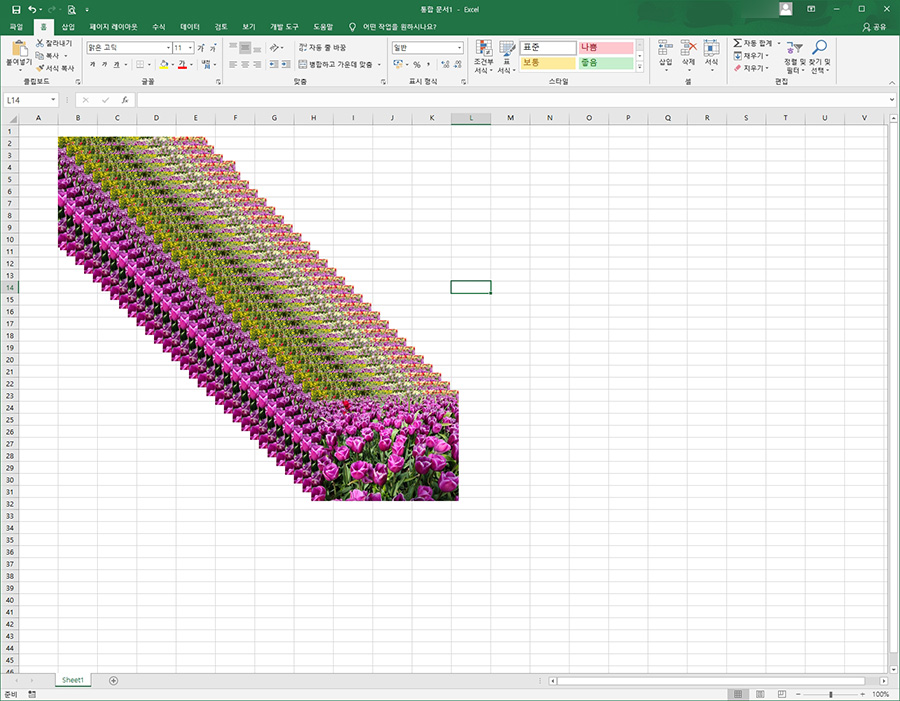
Task: Click Format Painter (서식 복사) brush
Action: (x=40, y=68)
